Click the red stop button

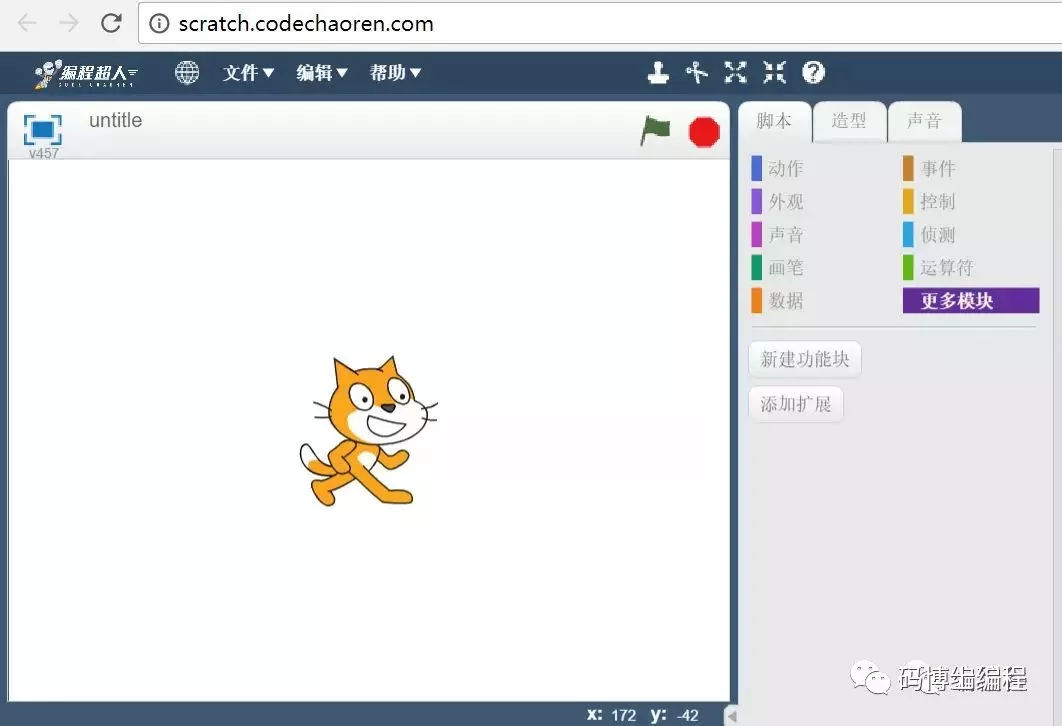pos(704,132)
